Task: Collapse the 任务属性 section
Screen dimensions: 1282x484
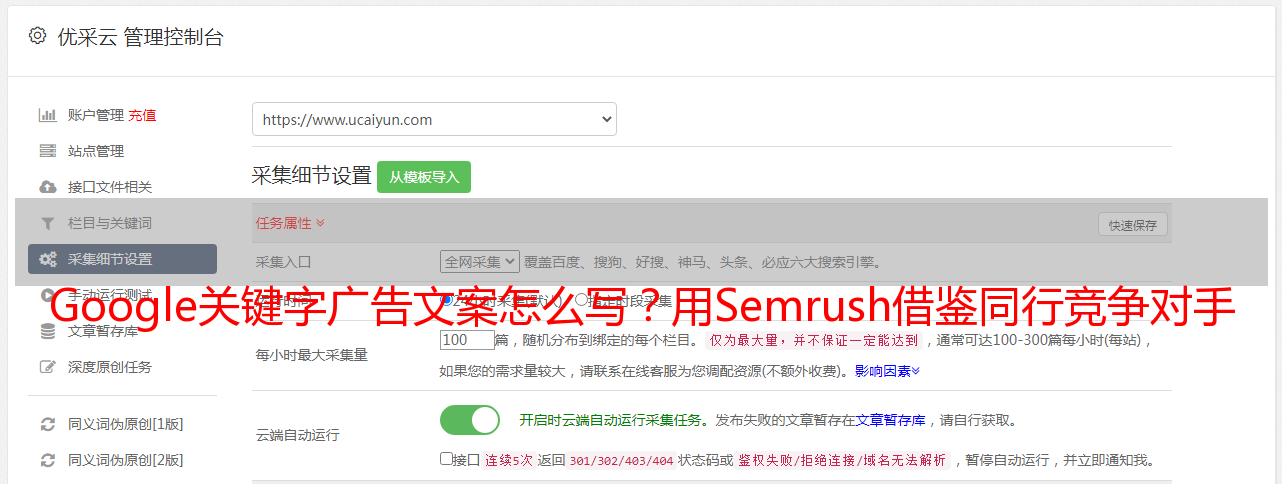Action: [290, 223]
